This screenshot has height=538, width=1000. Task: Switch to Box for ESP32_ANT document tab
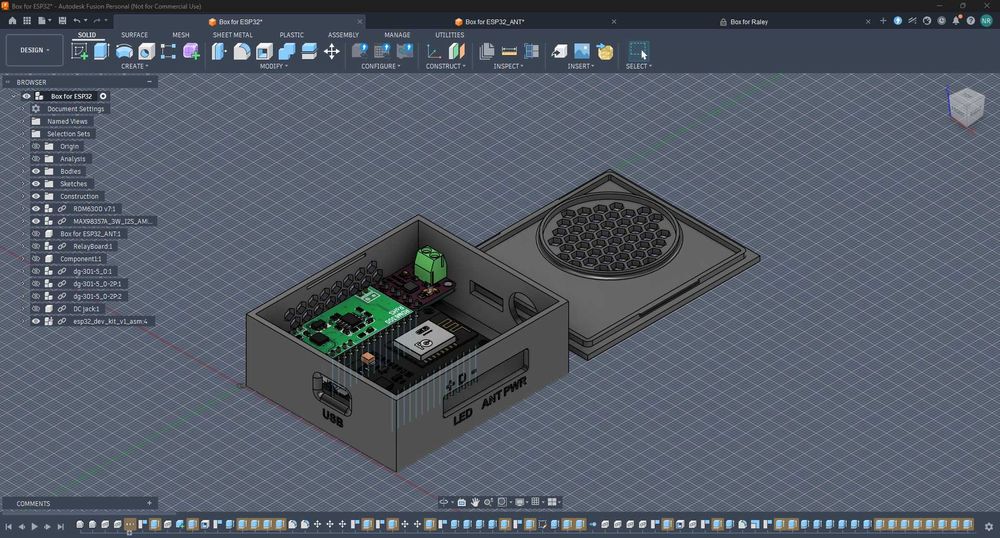click(494, 22)
